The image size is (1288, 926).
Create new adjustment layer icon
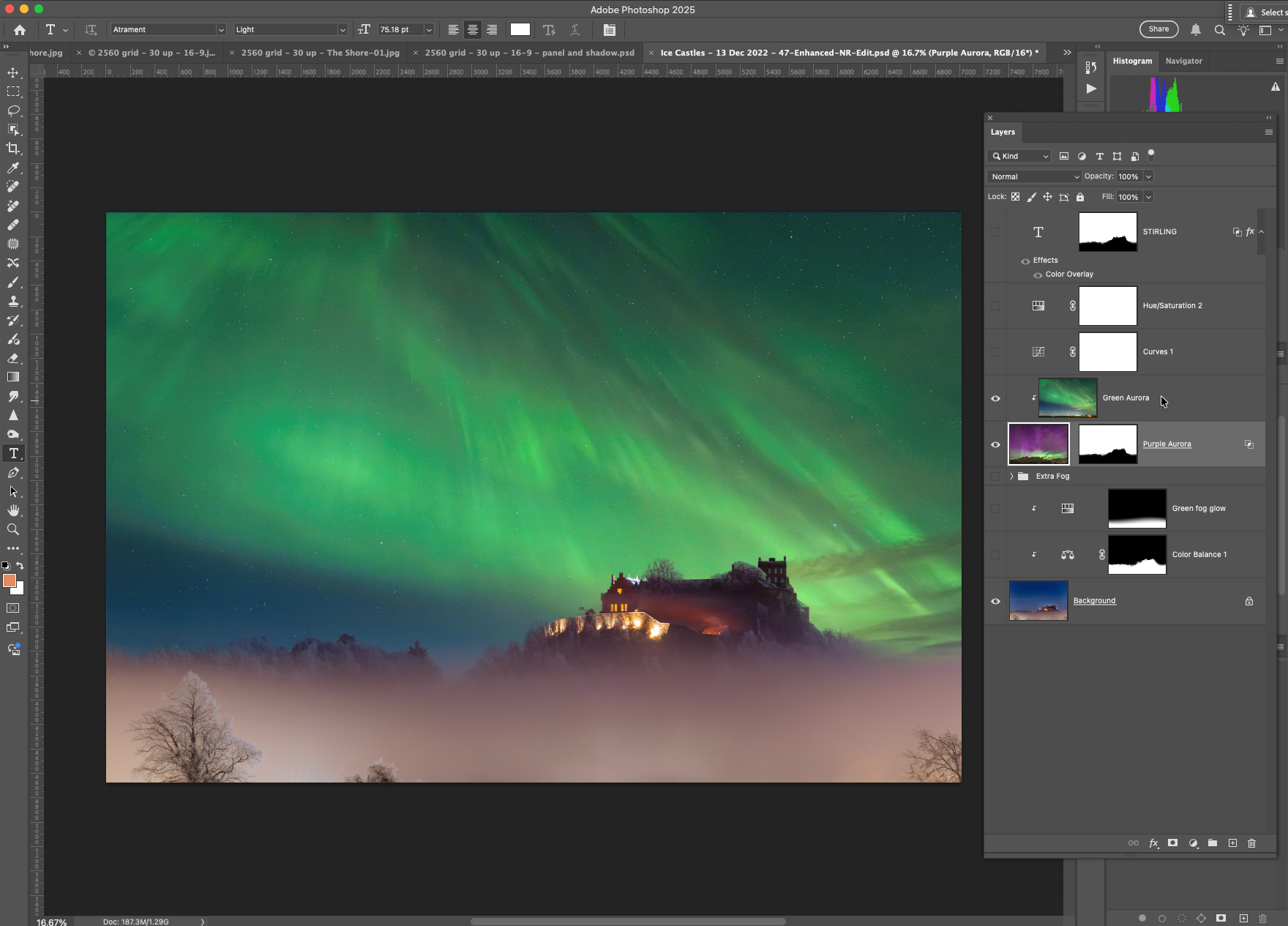click(x=1193, y=843)
